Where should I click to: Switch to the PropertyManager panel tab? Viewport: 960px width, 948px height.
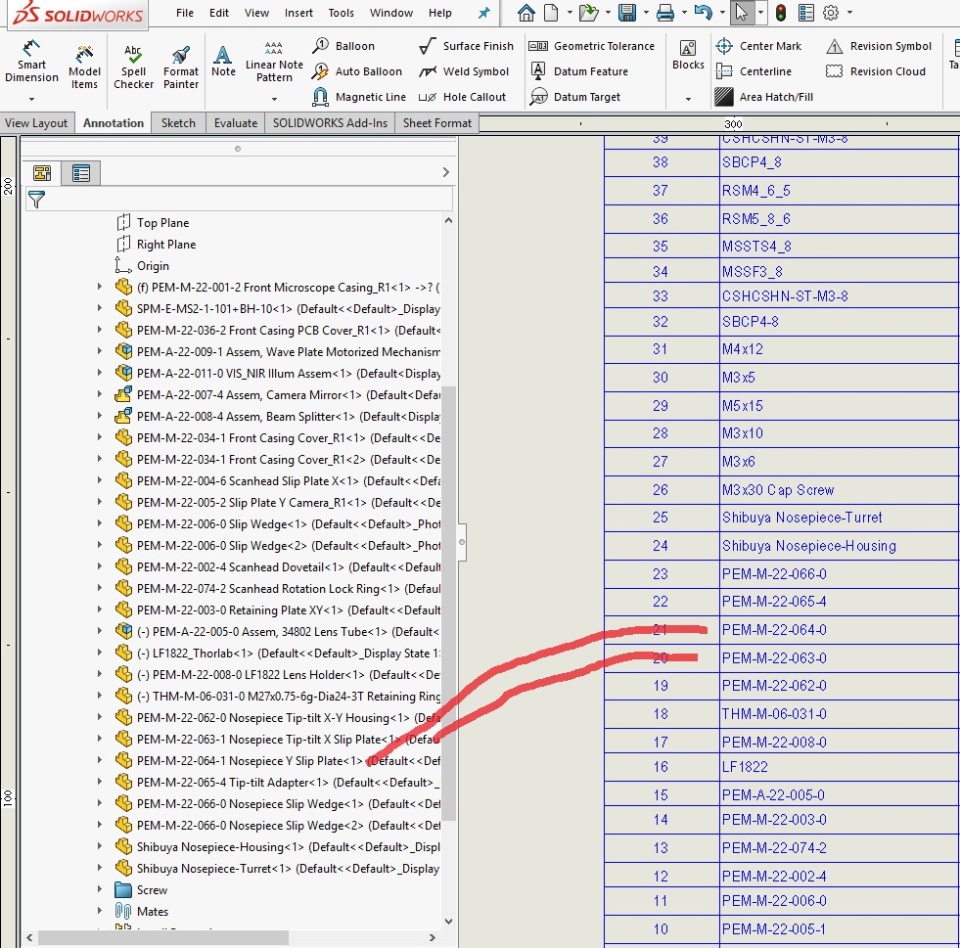(81, 173)
